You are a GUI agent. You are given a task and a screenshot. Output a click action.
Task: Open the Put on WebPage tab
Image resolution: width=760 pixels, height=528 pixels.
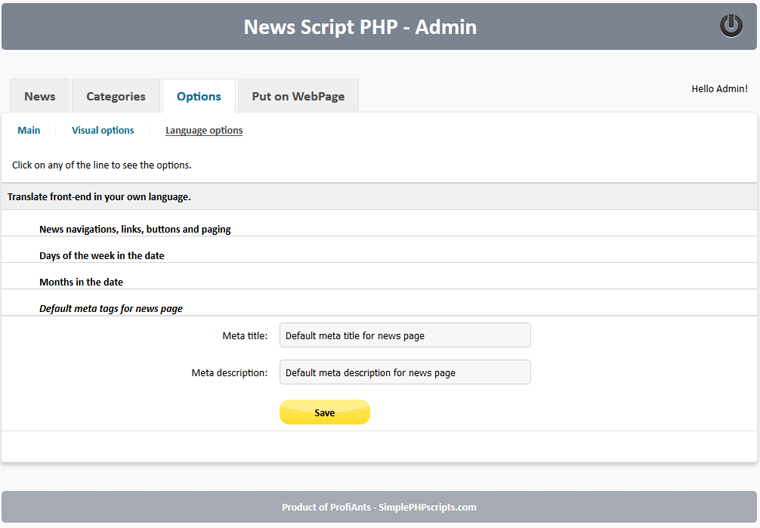298,96
